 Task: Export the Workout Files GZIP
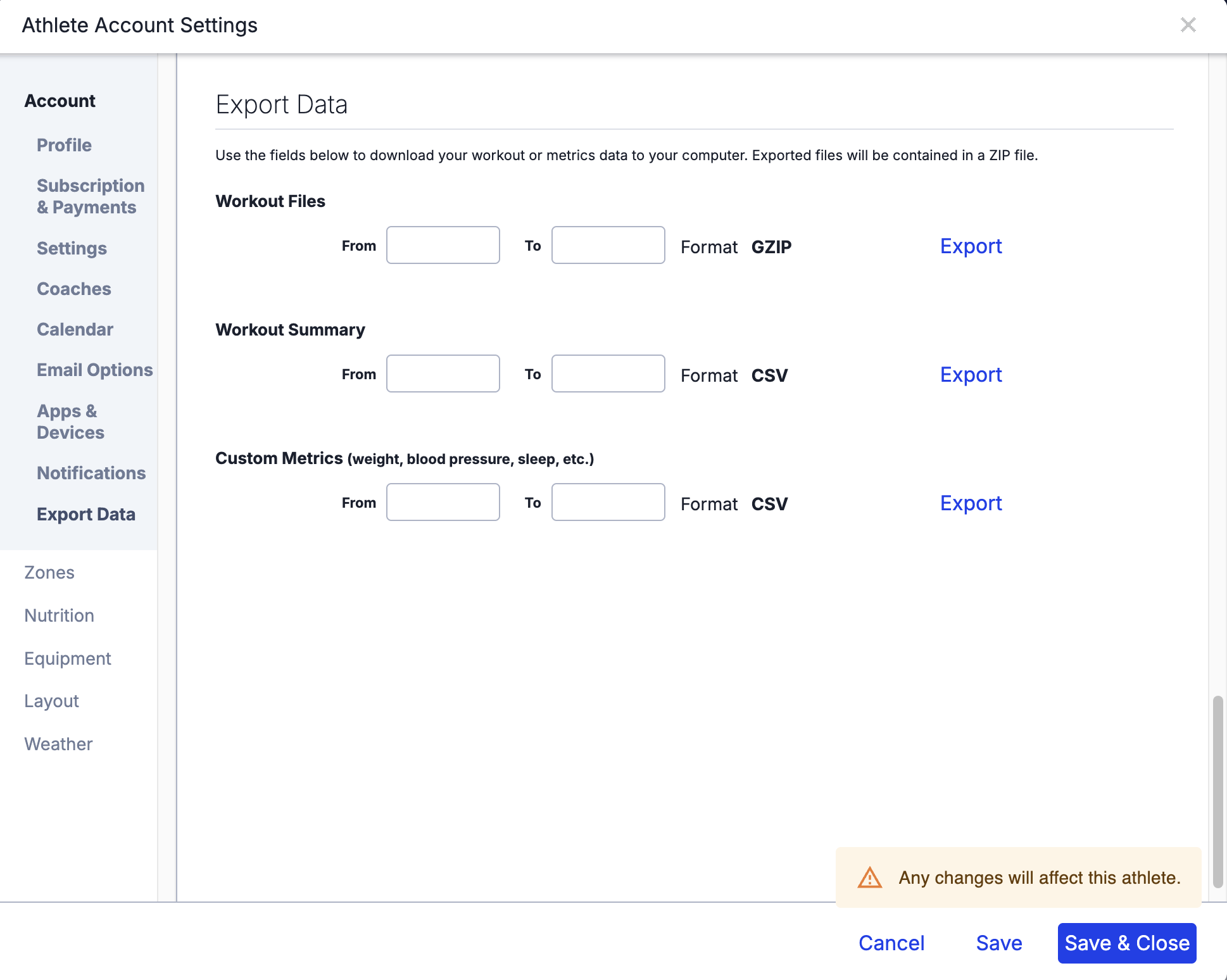point(971,246)
